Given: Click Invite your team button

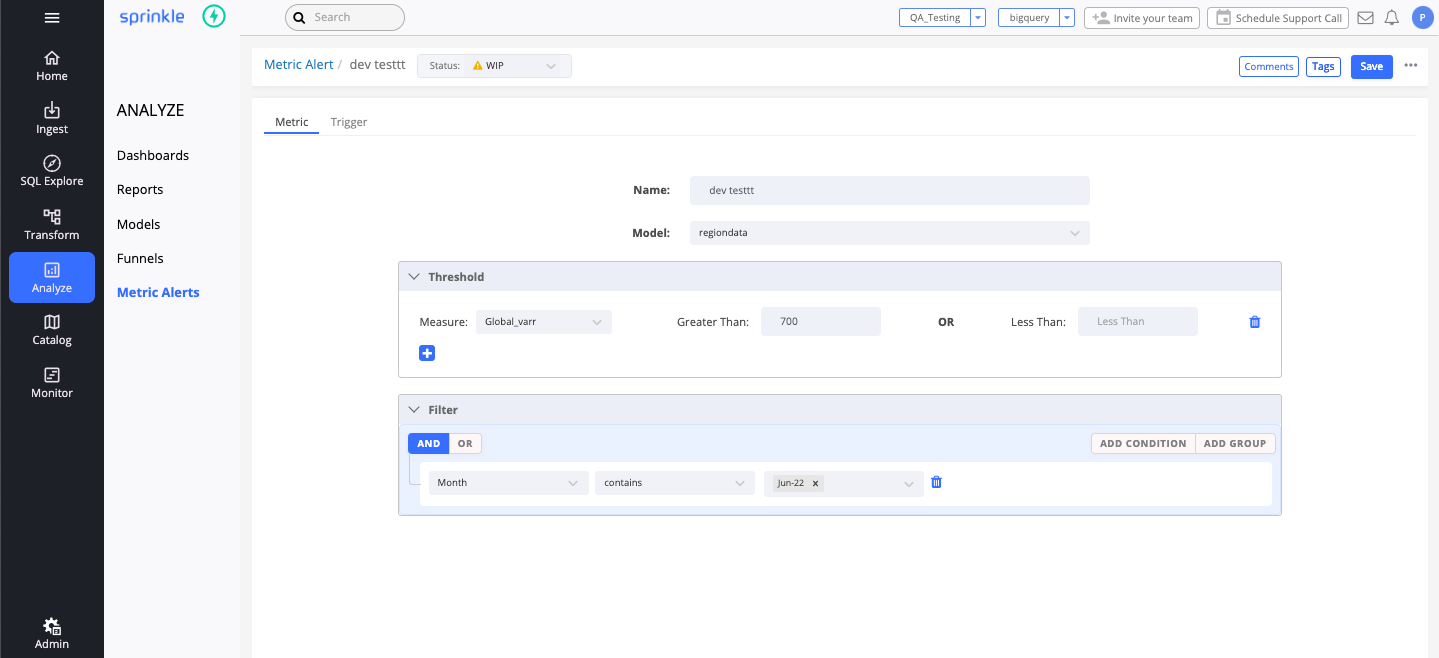Looking at the screenshot, I should click(1143, 18).
